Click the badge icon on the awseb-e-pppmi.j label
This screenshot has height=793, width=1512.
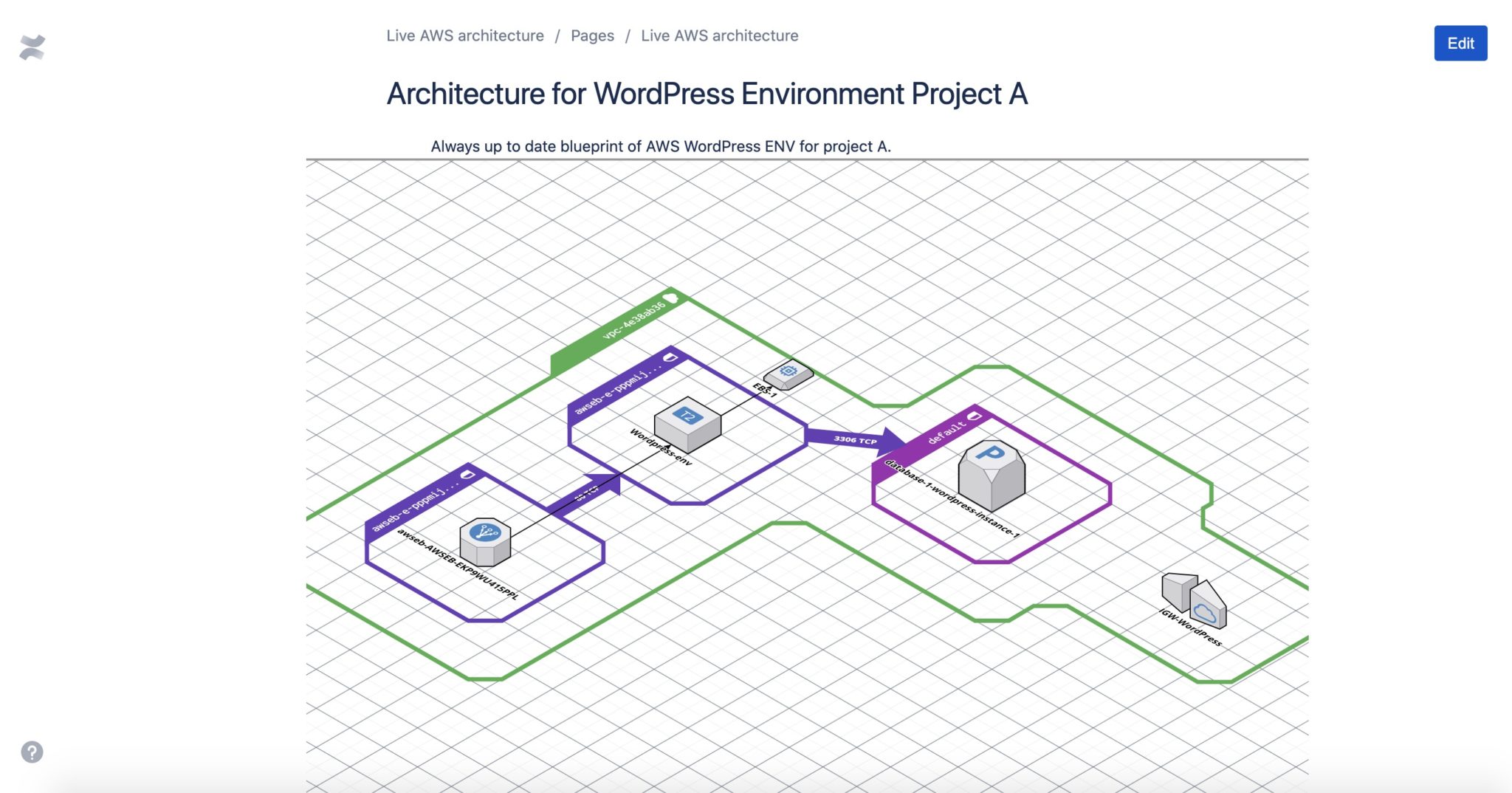669,356
